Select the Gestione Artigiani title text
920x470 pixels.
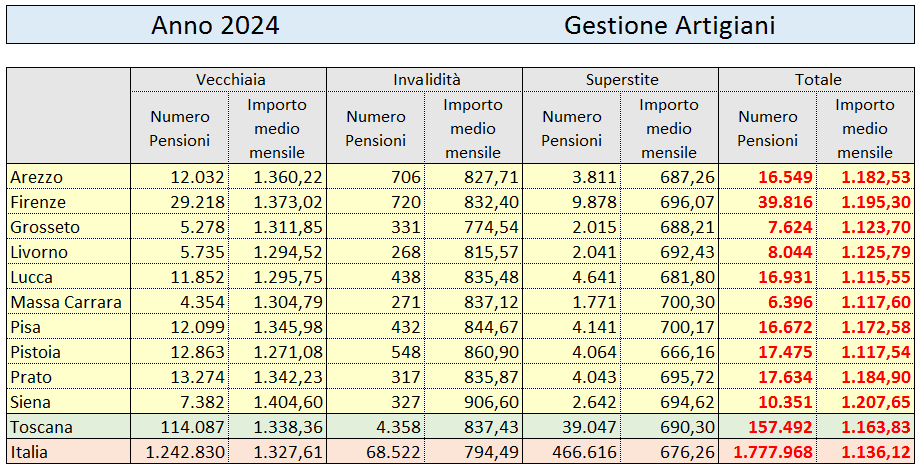669,26
